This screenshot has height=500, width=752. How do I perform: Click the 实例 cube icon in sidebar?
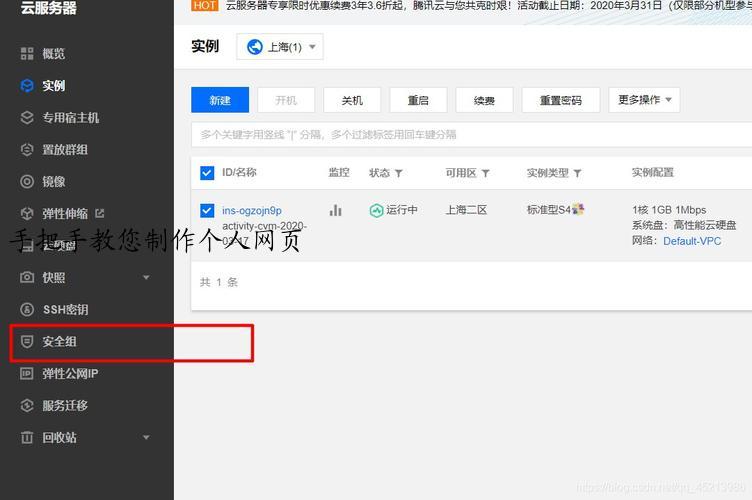tap(27, 86)
